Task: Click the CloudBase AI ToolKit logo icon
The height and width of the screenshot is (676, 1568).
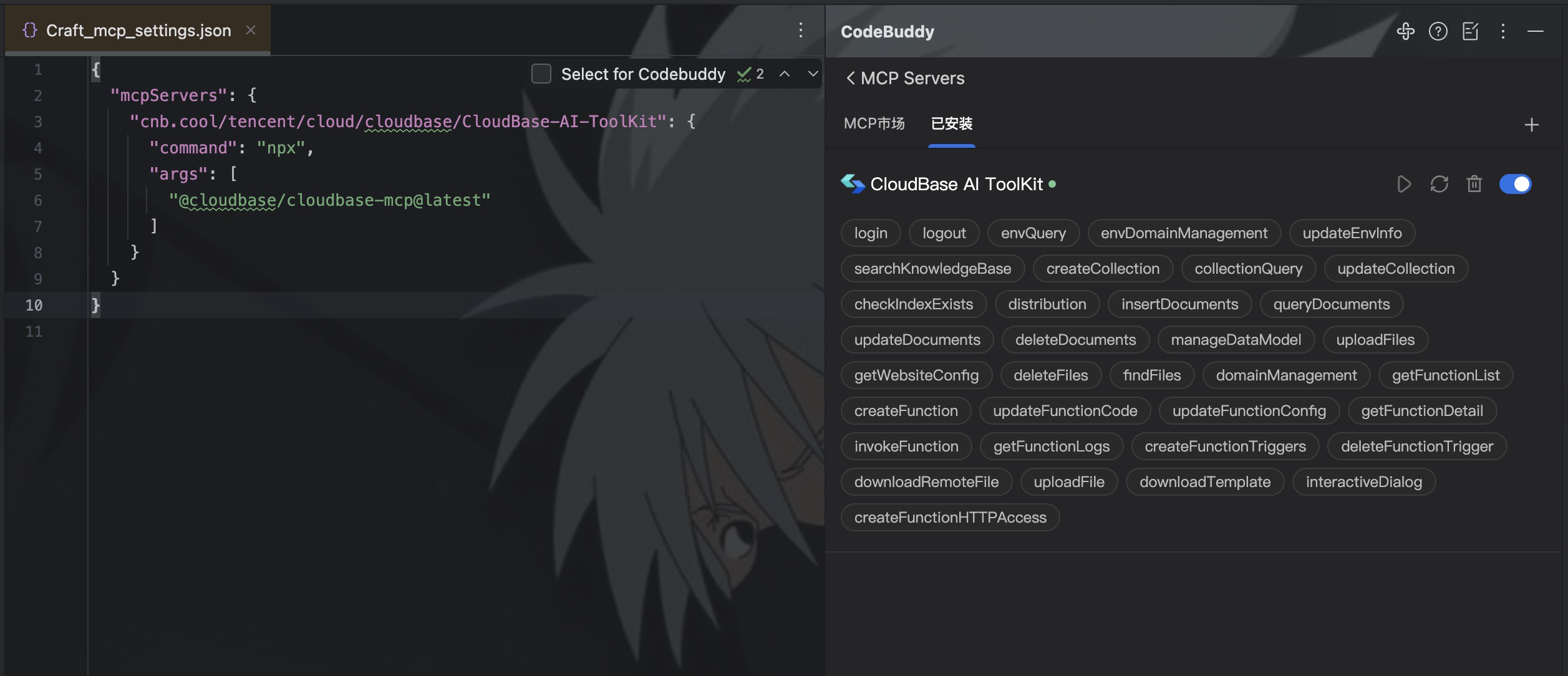Action: [853, 183]
